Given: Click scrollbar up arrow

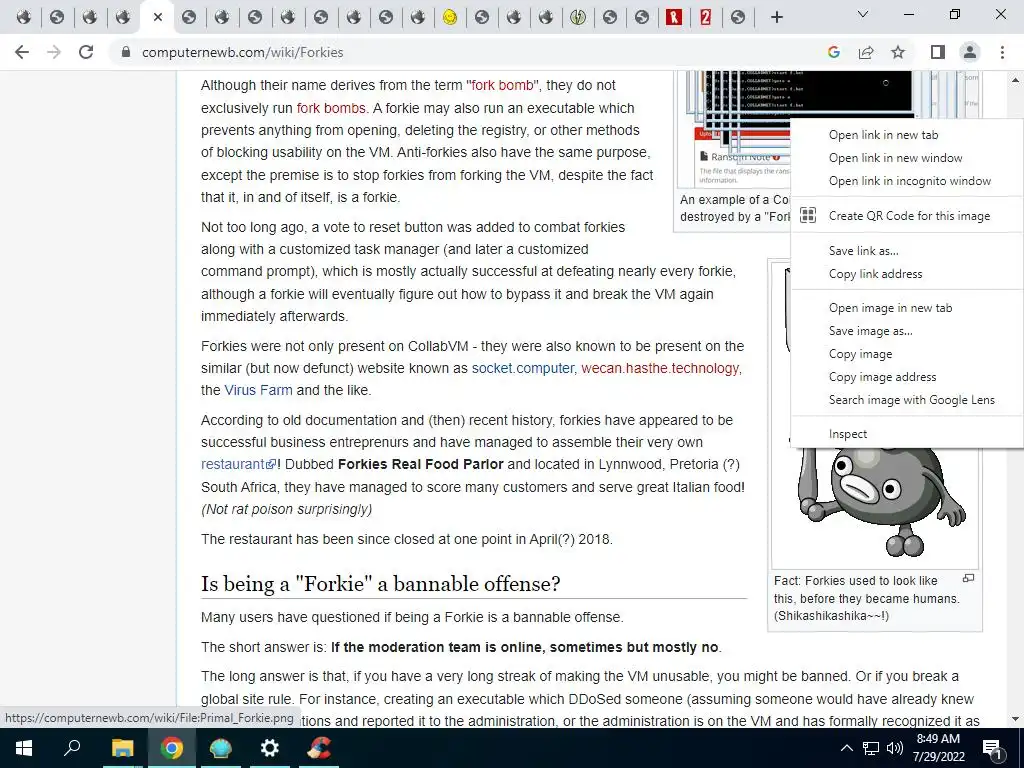Looking at the screenshot, I should pos(1016,80).
